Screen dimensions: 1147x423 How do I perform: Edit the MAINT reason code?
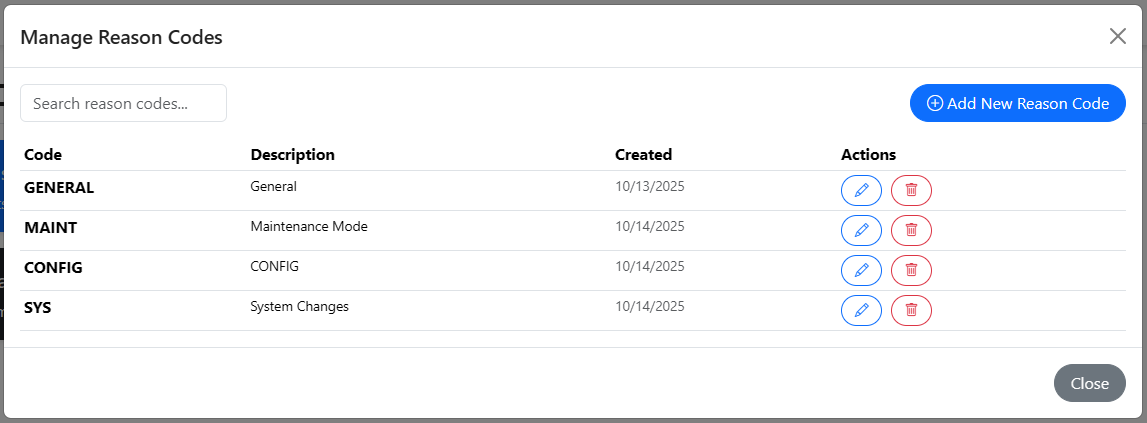861,230
